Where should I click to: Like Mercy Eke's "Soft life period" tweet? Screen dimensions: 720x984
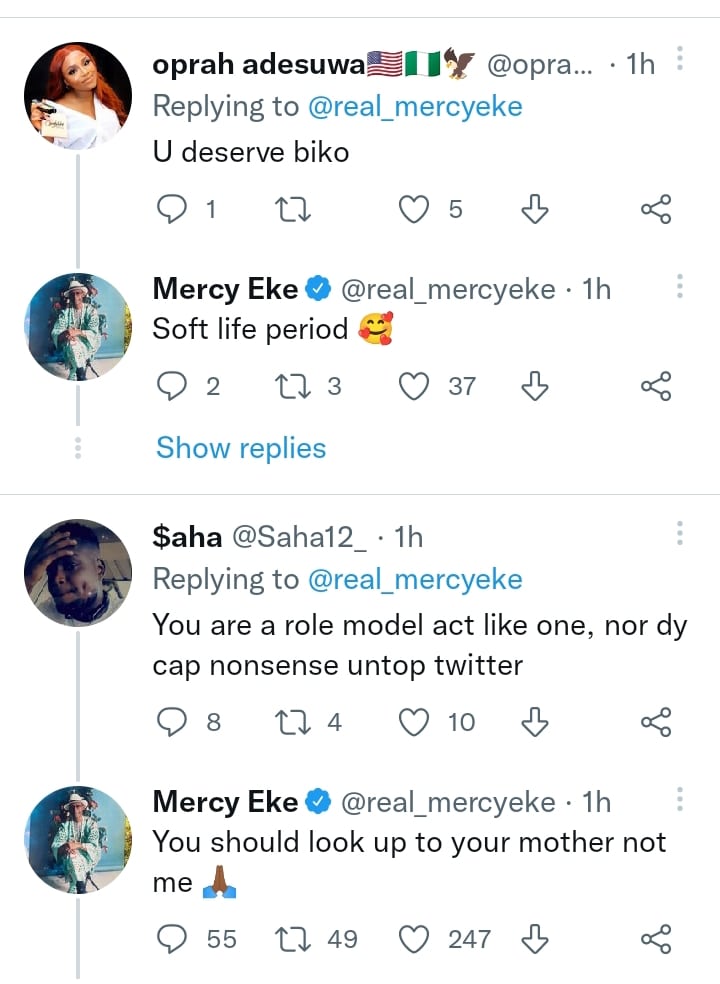414,386
